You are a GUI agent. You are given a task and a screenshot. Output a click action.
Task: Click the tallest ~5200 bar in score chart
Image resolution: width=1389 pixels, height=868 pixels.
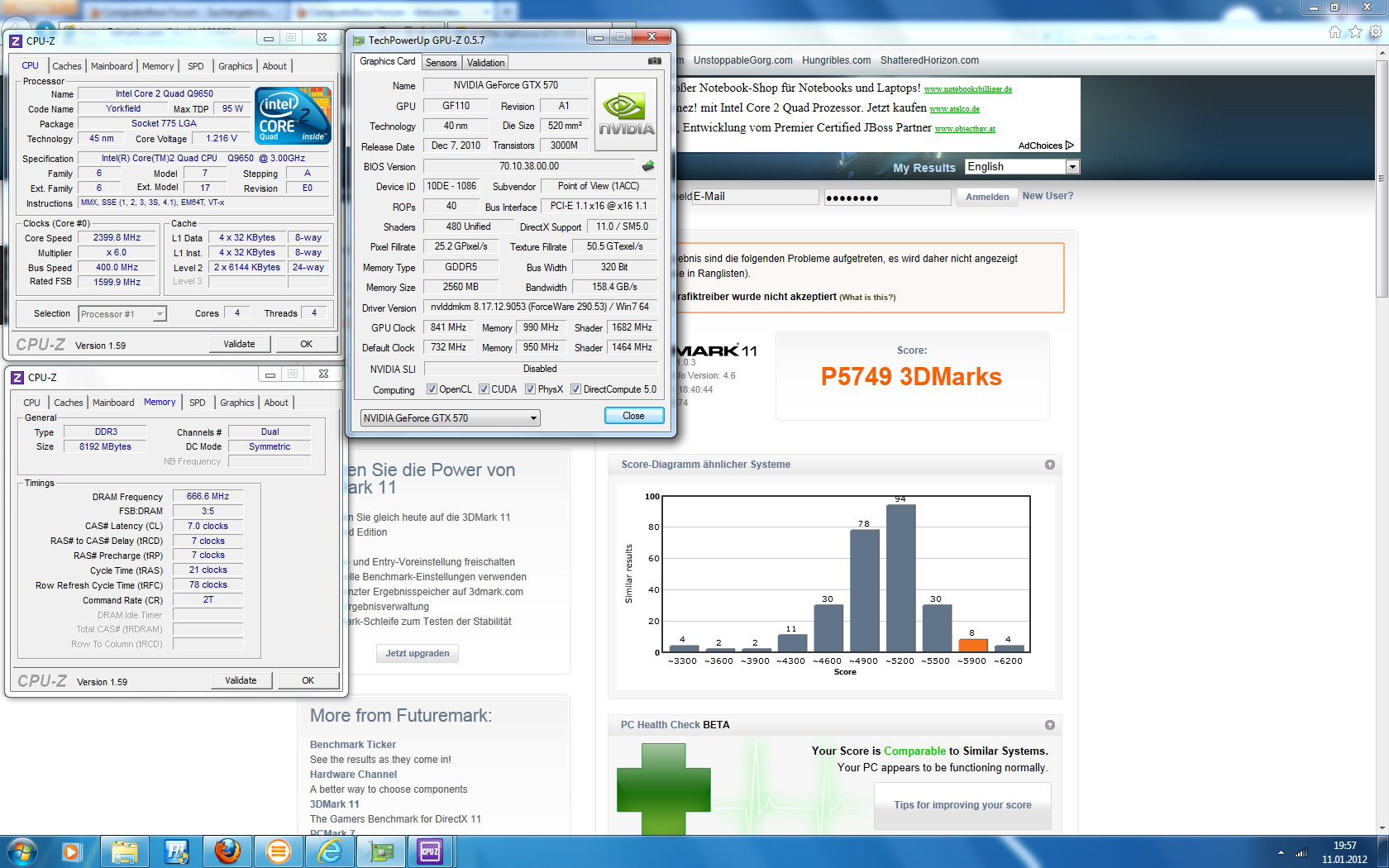pyautogui.click(x=901, y=578)
